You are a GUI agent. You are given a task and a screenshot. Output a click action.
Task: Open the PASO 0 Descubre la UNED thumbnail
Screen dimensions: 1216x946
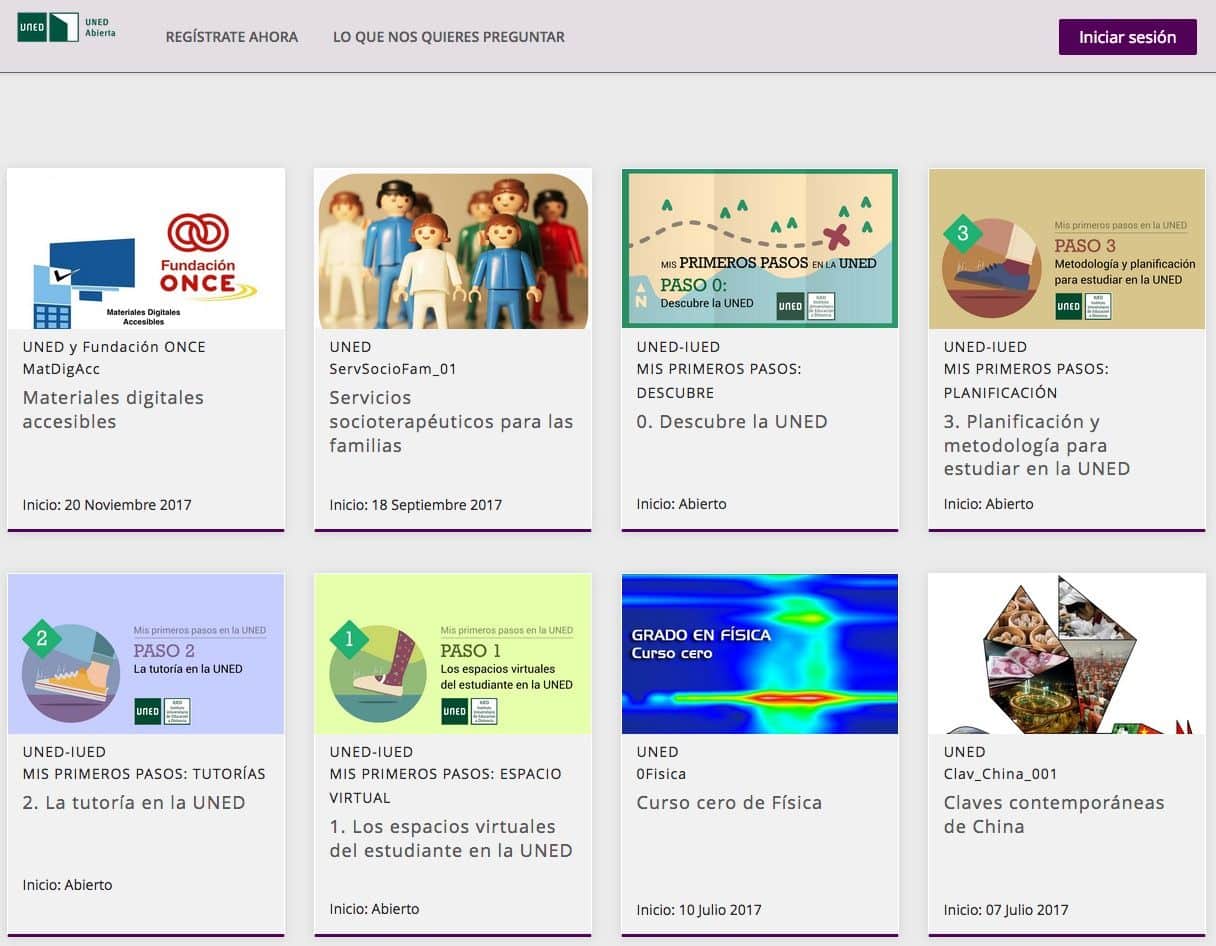(760, 249)
